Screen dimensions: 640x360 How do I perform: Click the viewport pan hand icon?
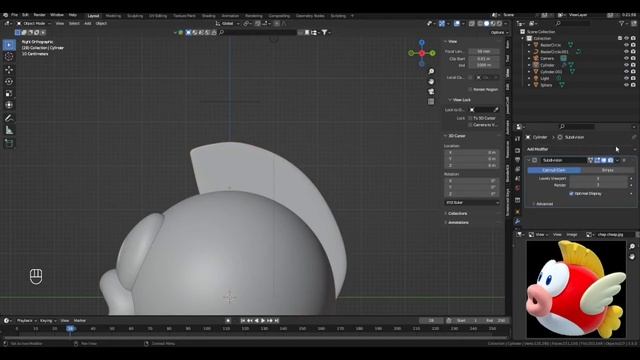coord(431,82)
